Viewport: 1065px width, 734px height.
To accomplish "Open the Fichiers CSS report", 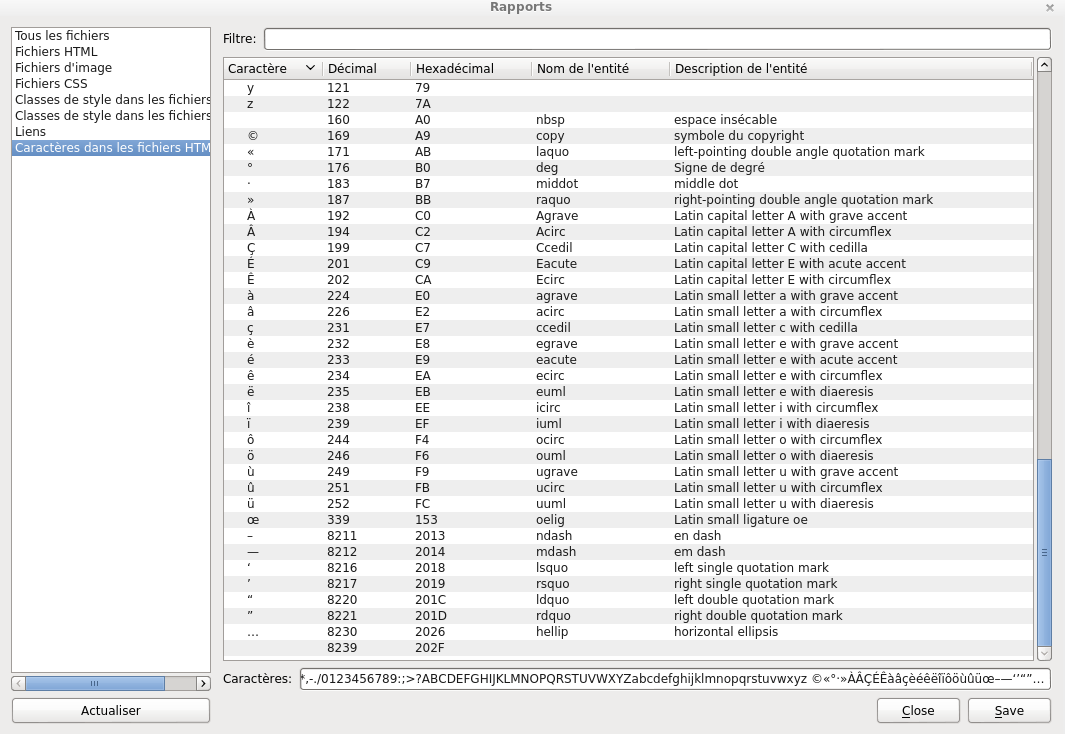I will (x=51, y=84).
